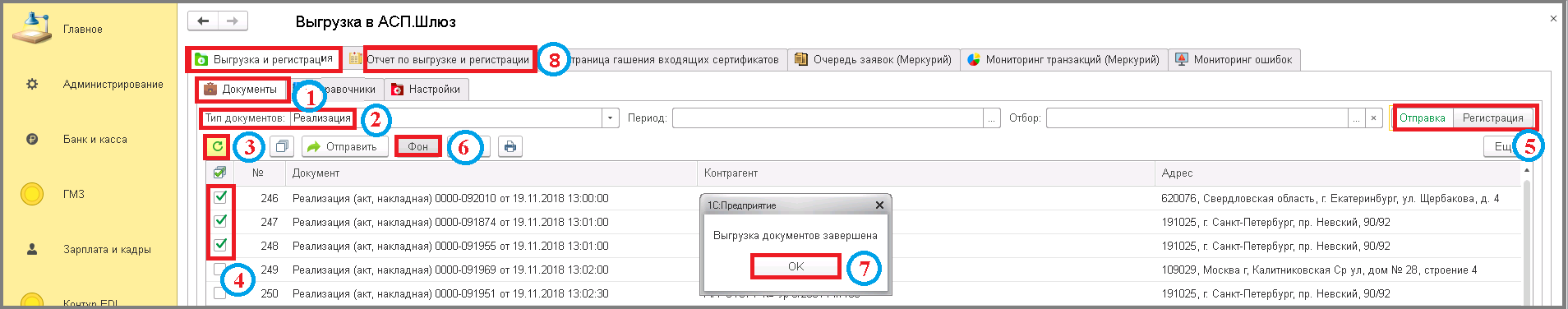
Task: Open the Мониторинг транзакций (Меркурий) tab
Action: tap(1063, 59)
